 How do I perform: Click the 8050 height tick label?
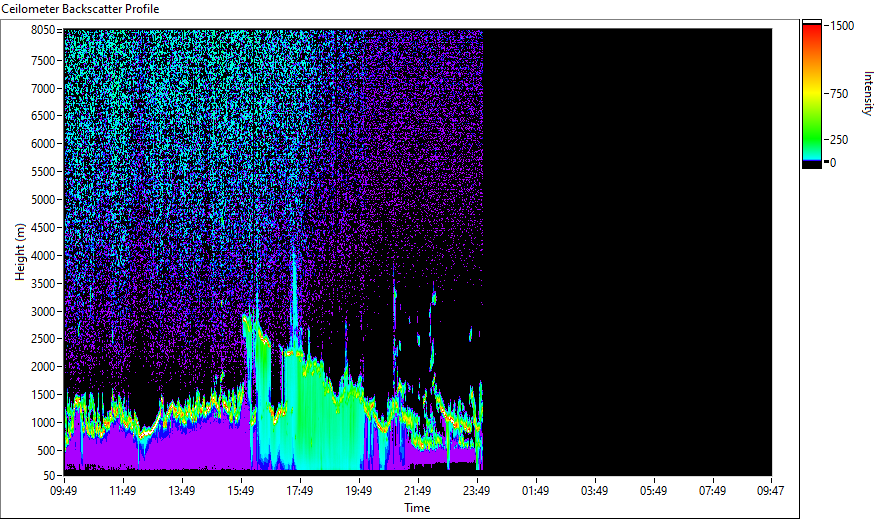(43, 30)
